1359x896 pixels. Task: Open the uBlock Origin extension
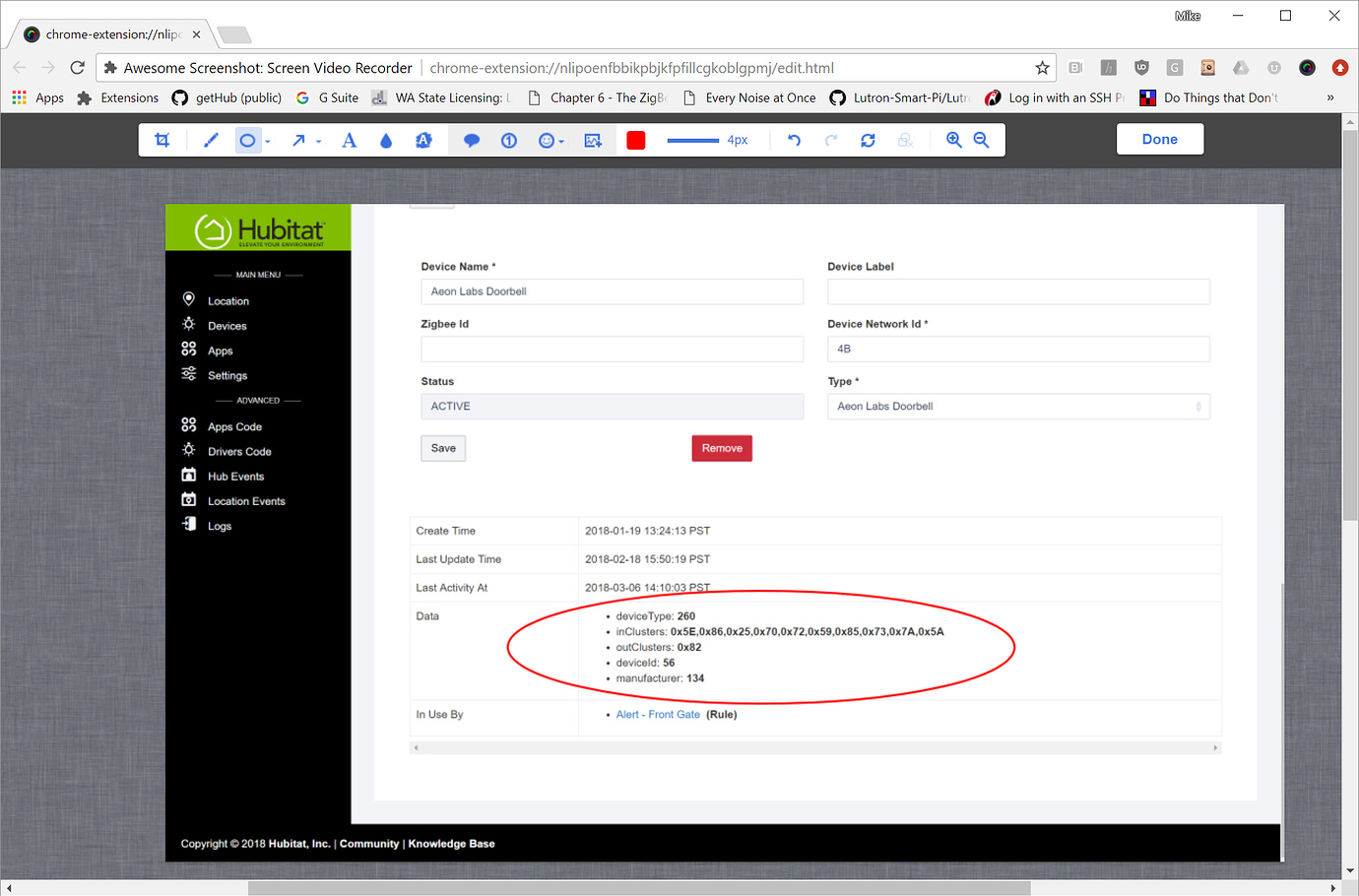pyautogui.click(x=1141, y=67)
